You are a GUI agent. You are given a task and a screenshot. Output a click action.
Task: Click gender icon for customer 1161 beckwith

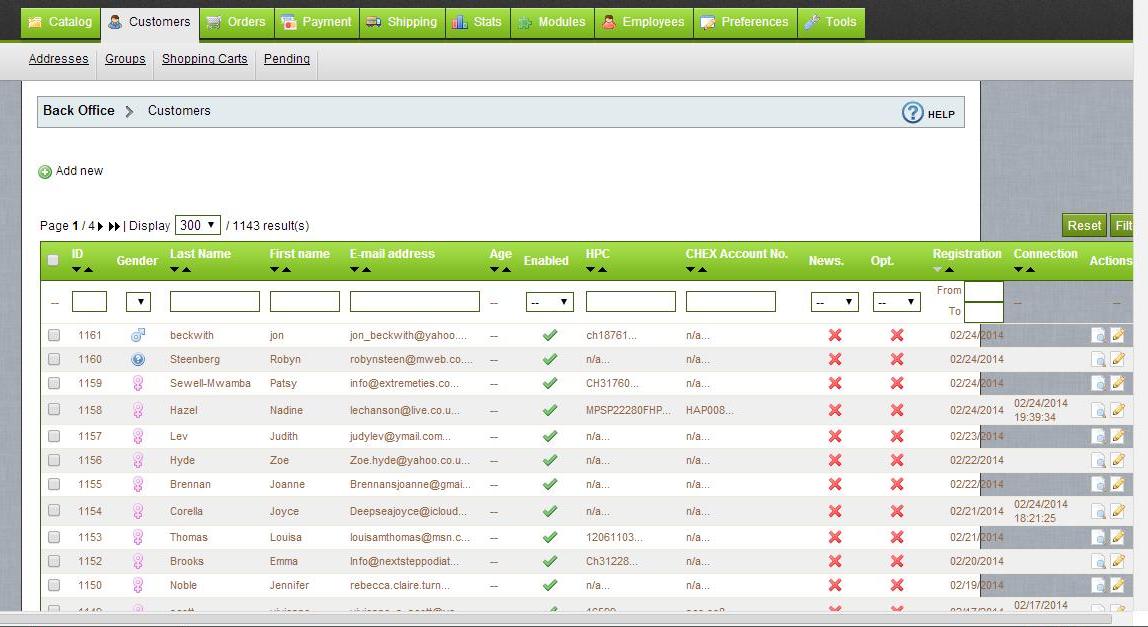pos(138,335)
